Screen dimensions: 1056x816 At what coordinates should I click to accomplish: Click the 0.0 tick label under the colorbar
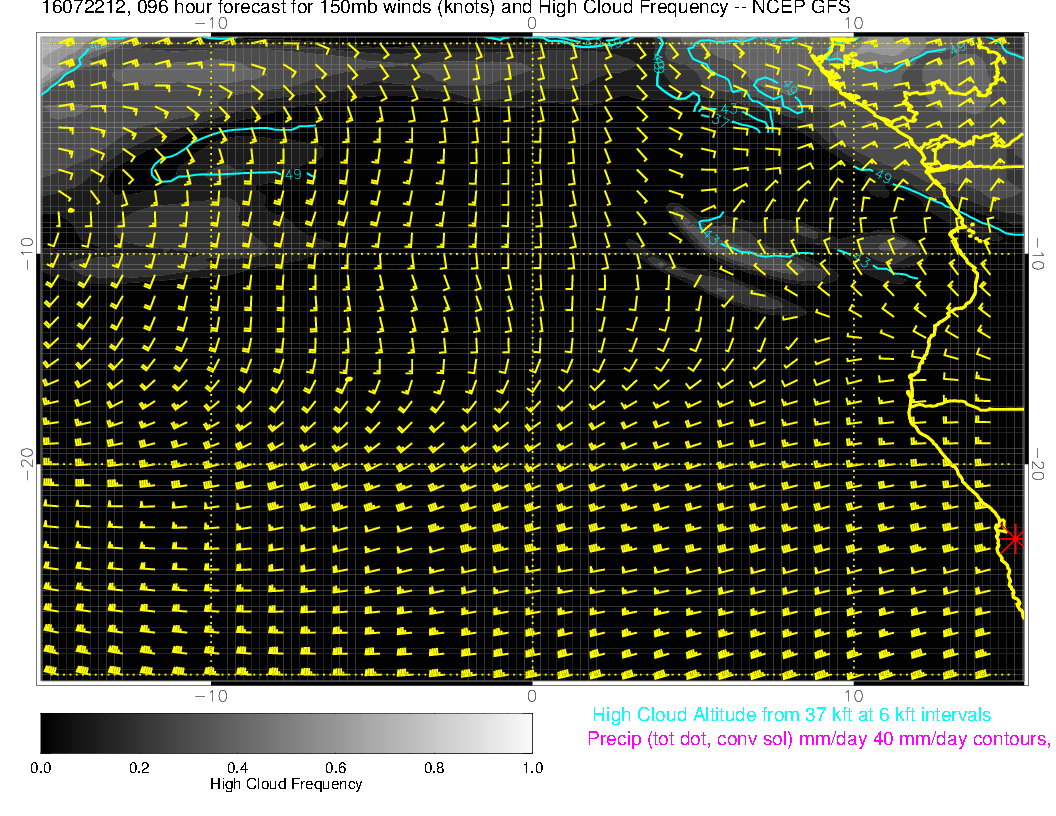(x=41, y=768)
